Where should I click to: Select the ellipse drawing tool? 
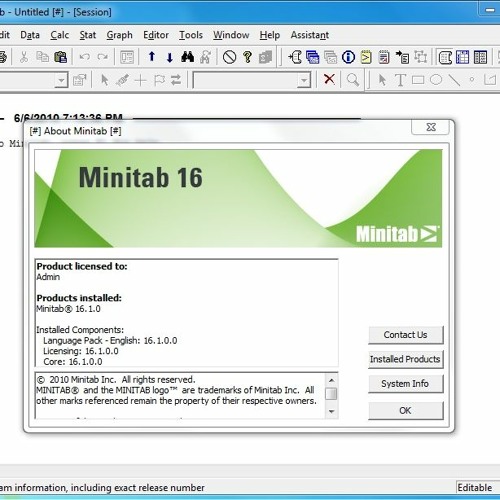(436, 80)
